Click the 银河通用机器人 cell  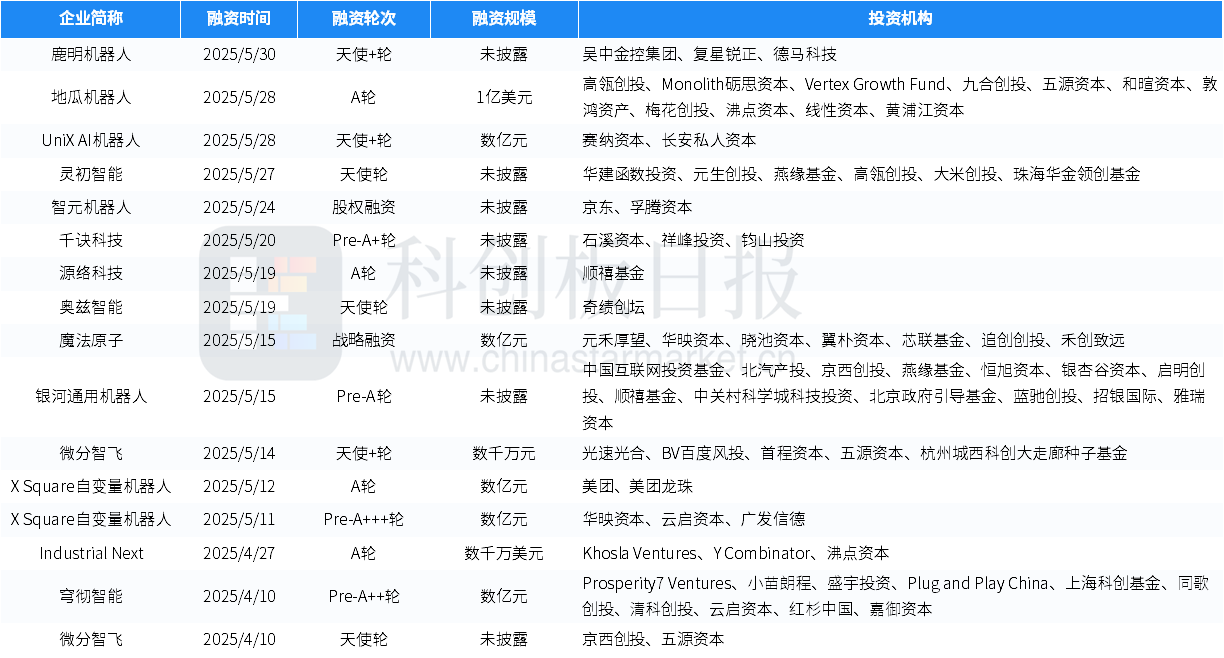90,396
